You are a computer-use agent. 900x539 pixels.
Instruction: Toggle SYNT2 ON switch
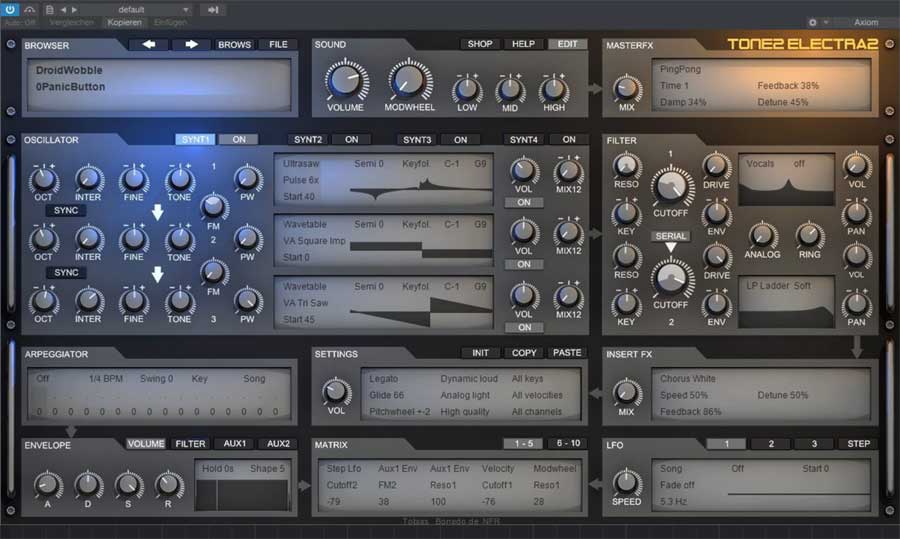(351, 139)
